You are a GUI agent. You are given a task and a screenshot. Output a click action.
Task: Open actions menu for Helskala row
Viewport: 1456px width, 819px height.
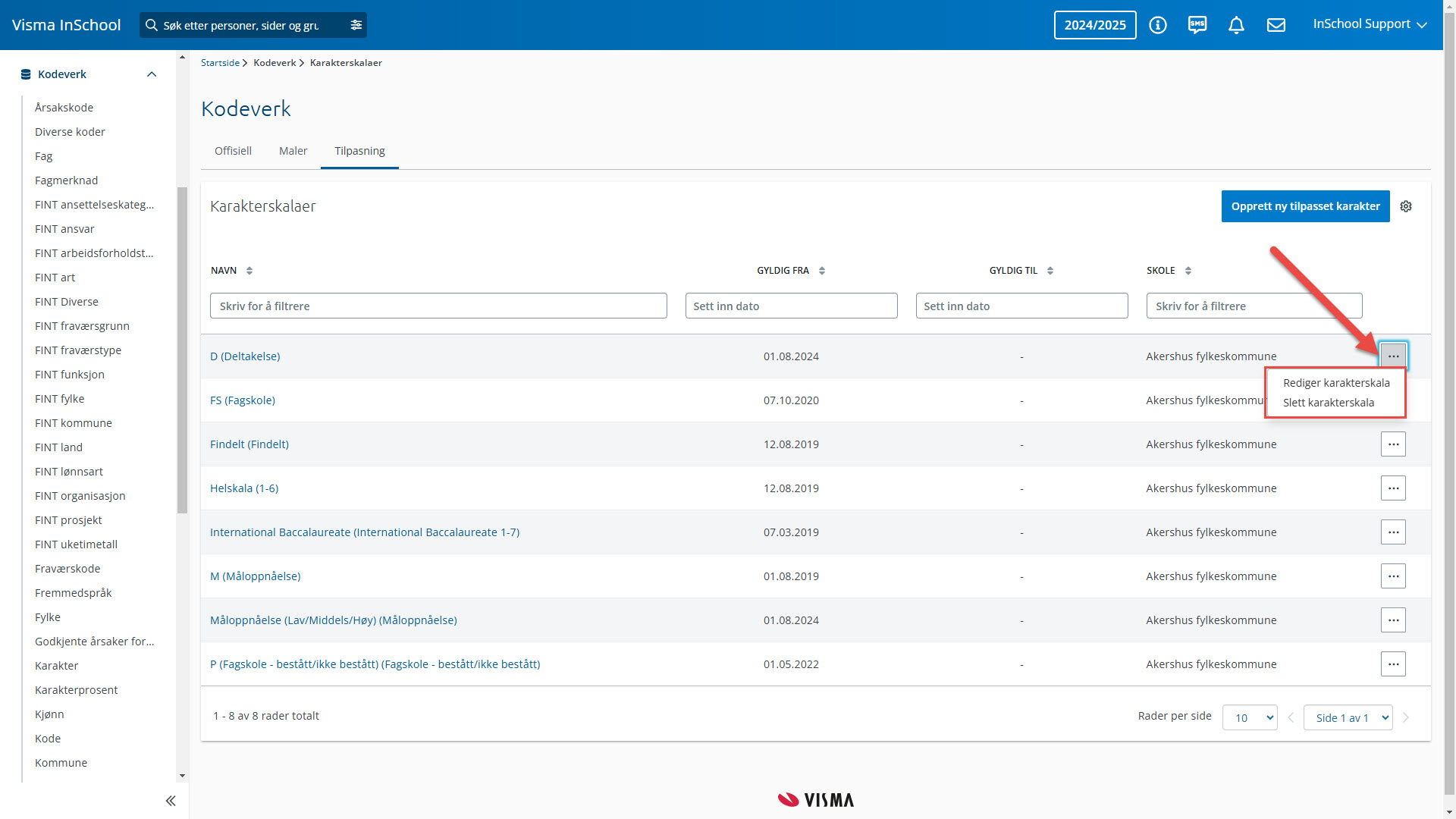[1392, 488]
